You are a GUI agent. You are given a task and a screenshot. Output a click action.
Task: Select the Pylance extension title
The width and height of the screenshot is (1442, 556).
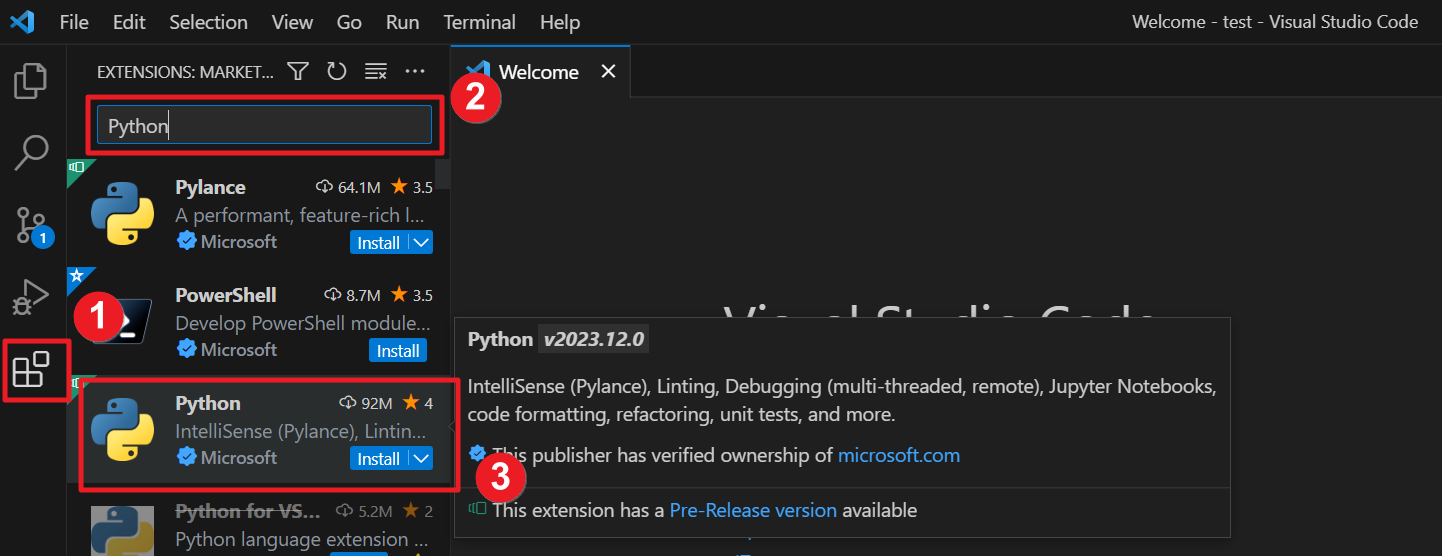210,187
